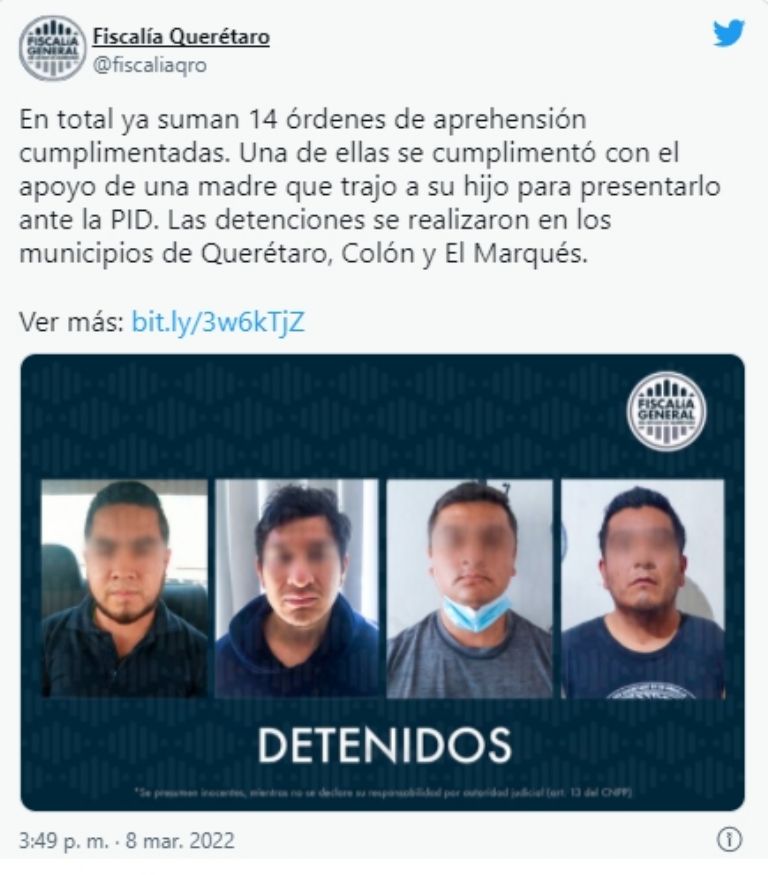This screenshot has height=875, width=768.
Task: Click the info icon beside the timestamp
Action: 729,839
